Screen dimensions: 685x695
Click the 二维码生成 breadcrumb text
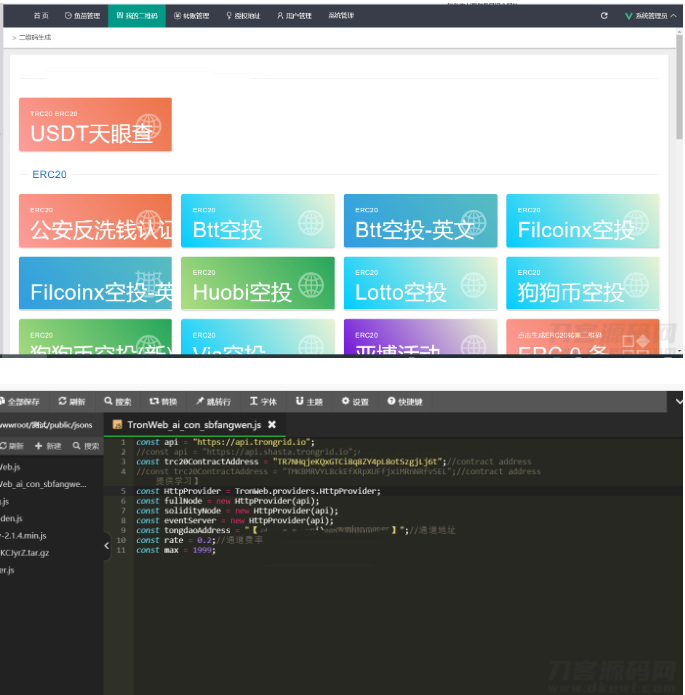[35, 37]
